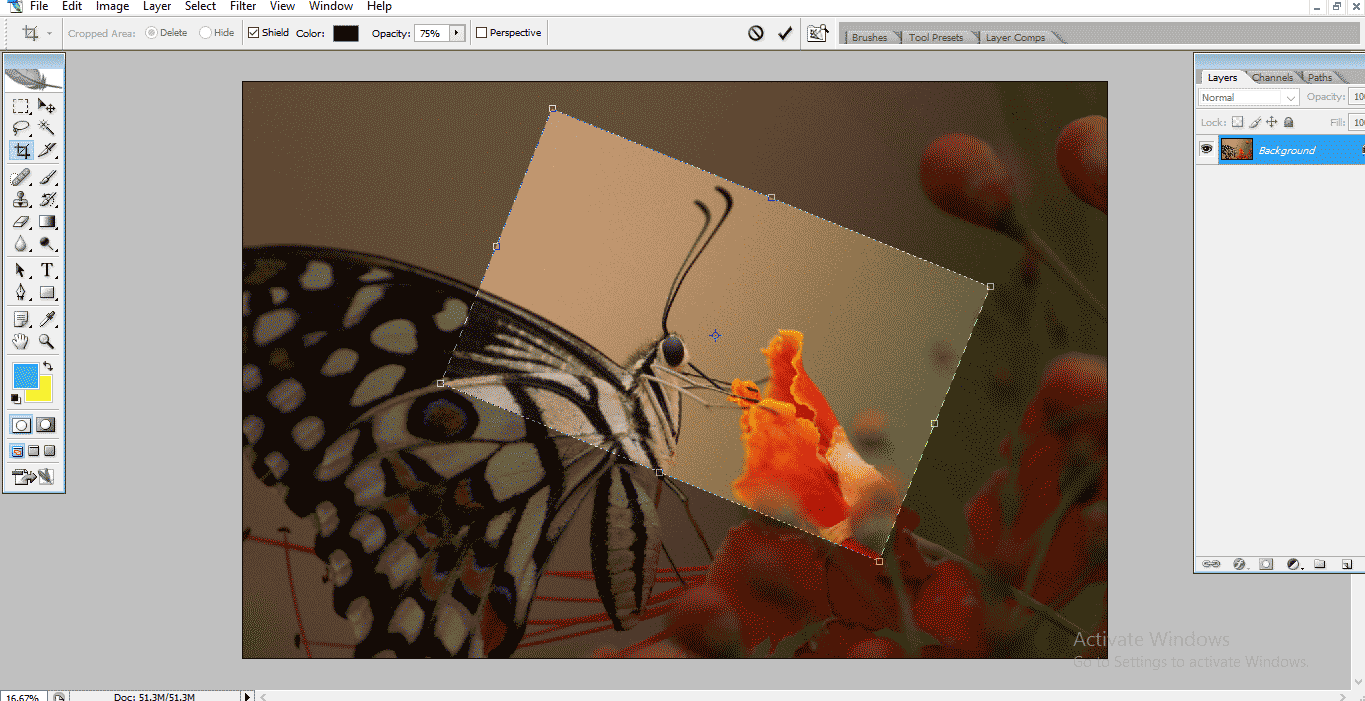The height and width of the screenshot is (701, 1365).
Task: Select the Eyedropper tool
Action: (x=47, y=320)
